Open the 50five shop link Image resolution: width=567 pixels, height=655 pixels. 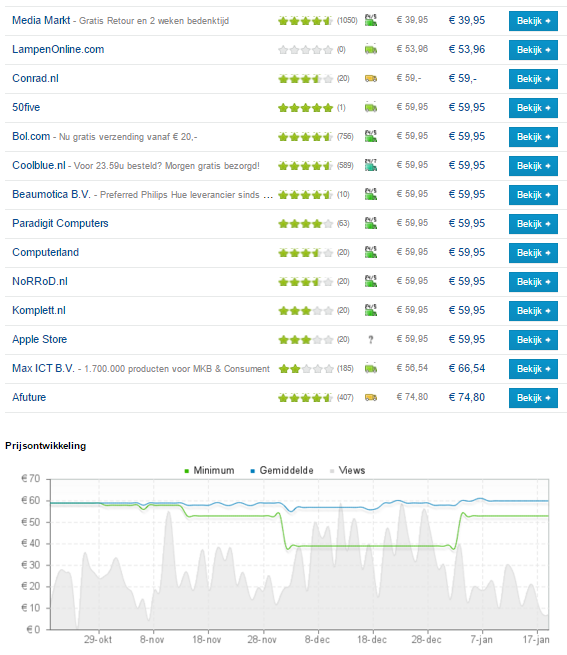(x=26, y=107)
